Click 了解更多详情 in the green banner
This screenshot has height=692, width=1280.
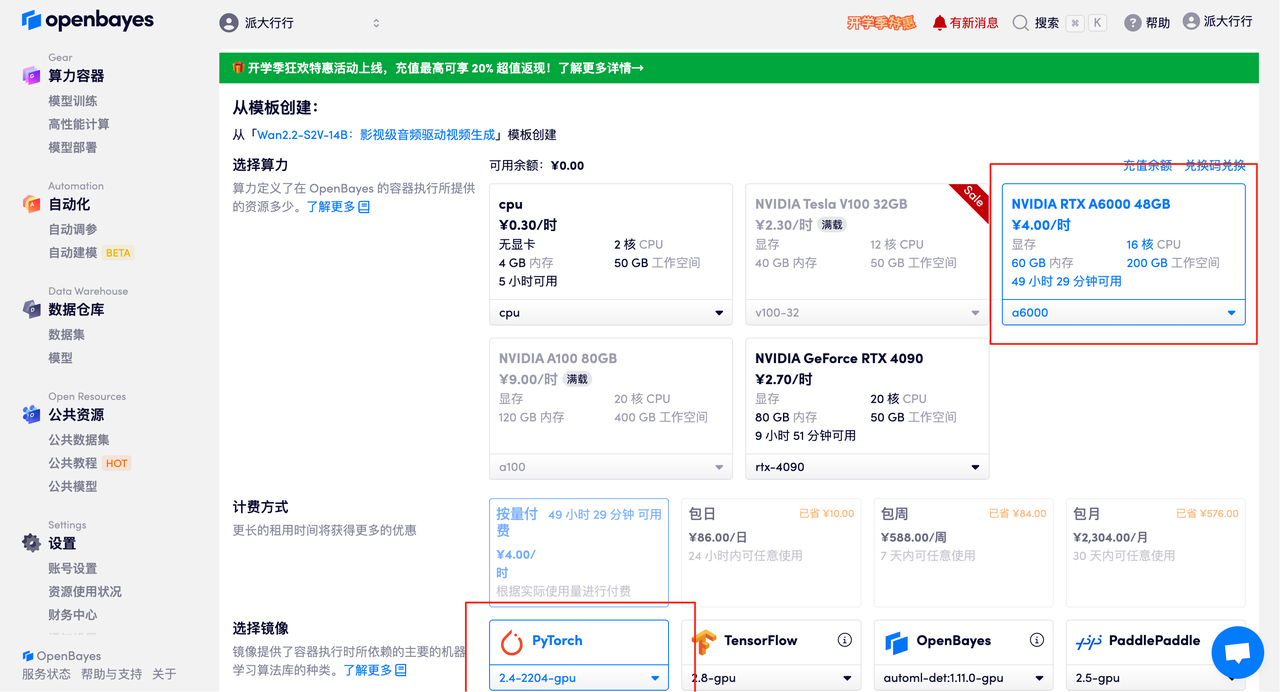600,68
